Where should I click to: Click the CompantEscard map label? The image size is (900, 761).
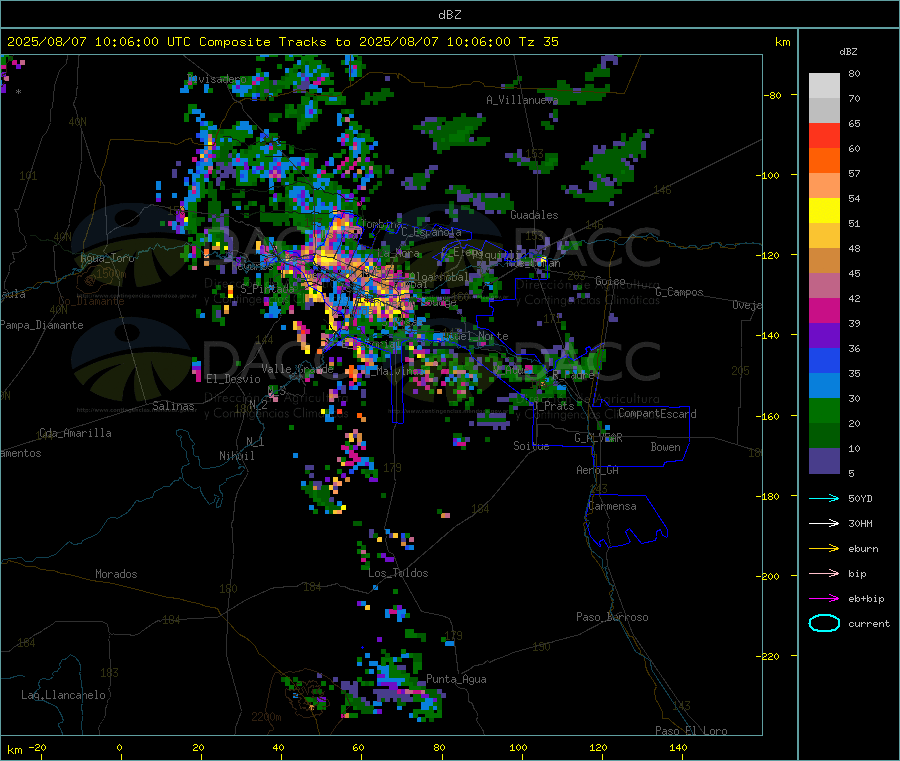tap(657, 414)
